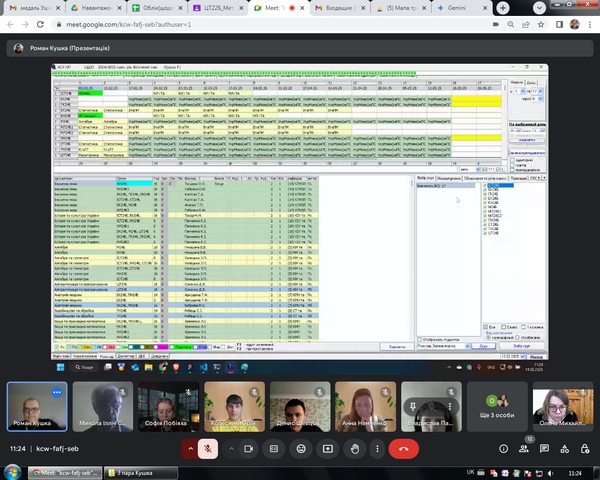This screenshot has height=480, width=600.
Task: Expand audio settings arrow beside microphone
Action: click(x=190, y=449)
